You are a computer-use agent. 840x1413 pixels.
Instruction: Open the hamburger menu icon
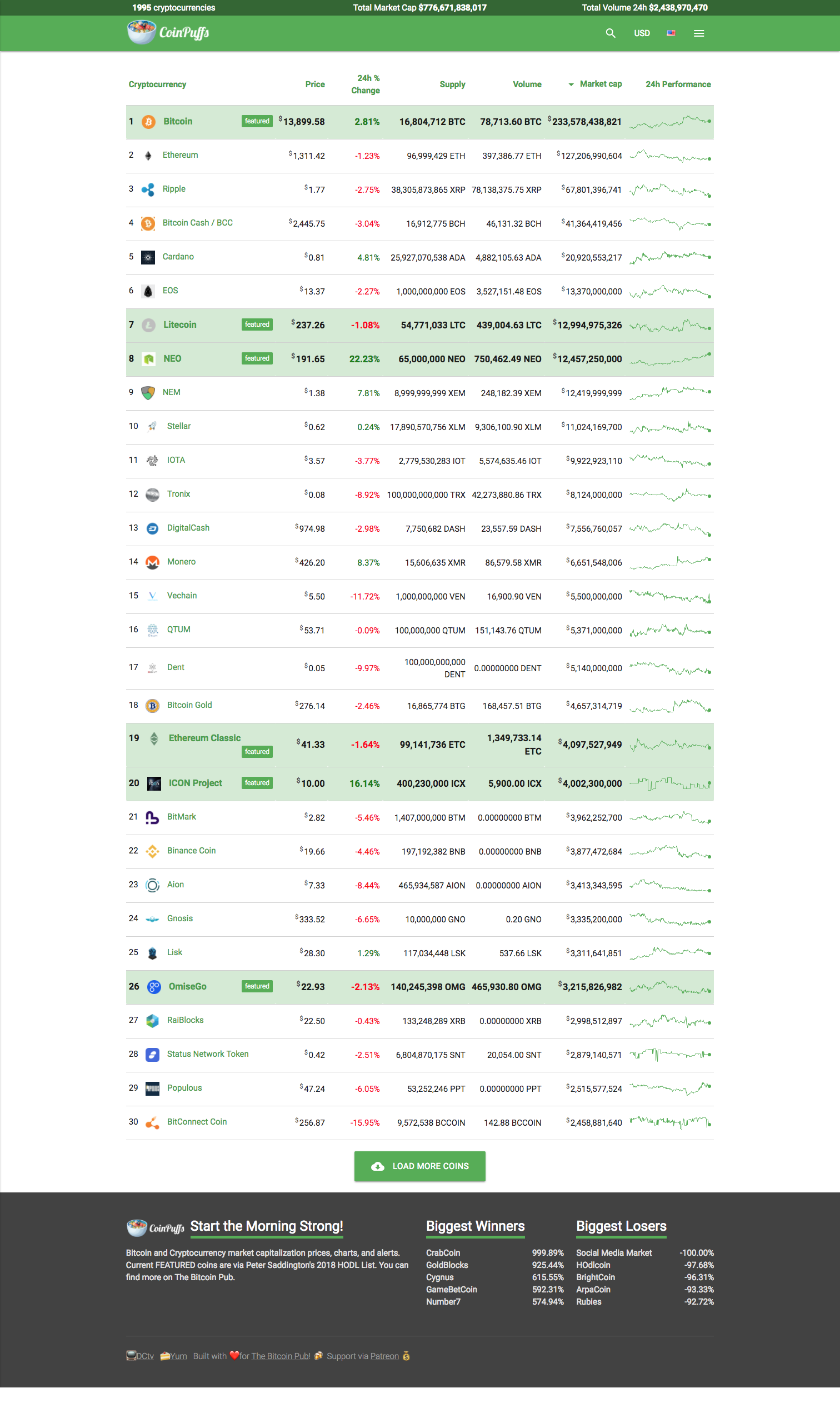click(698, 33)
